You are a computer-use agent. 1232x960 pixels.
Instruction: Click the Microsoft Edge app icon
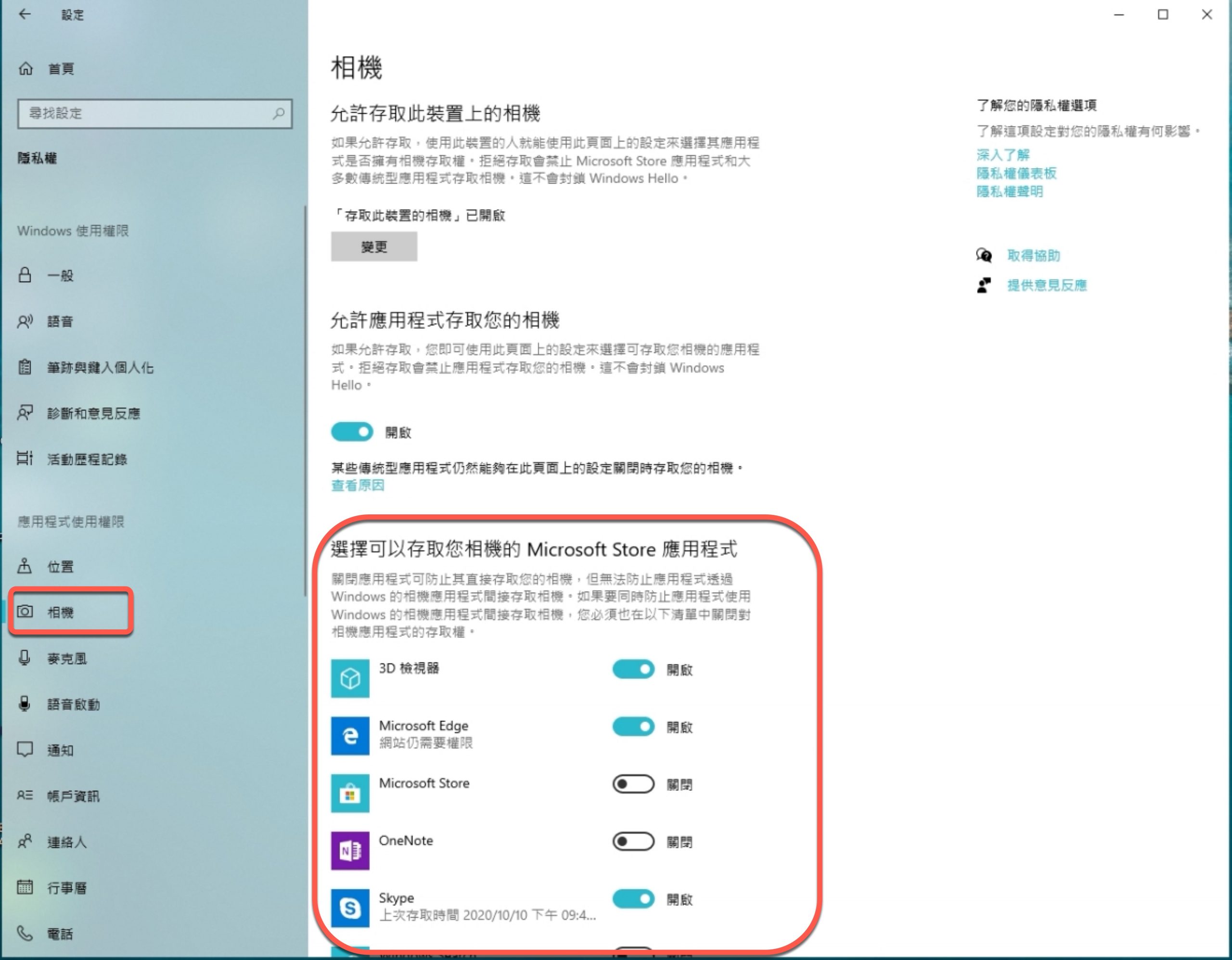pos(350,735)
